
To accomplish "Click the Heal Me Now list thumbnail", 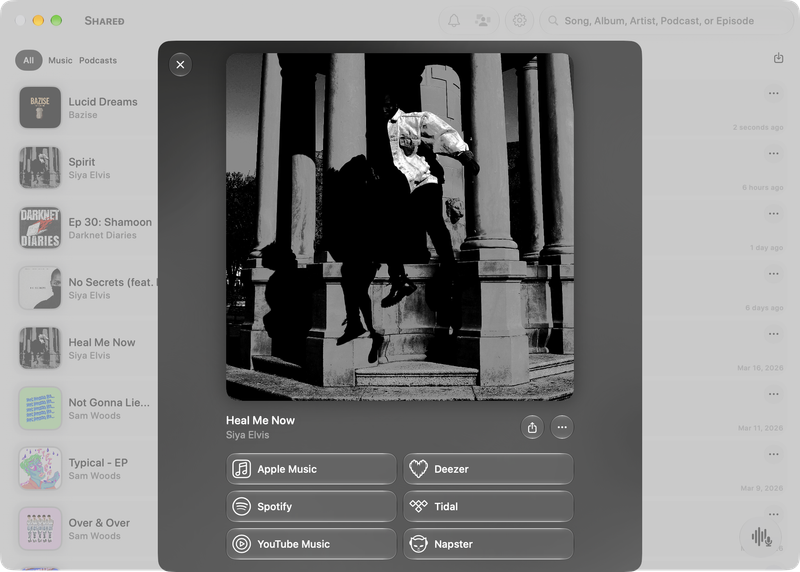I will 40,348.
